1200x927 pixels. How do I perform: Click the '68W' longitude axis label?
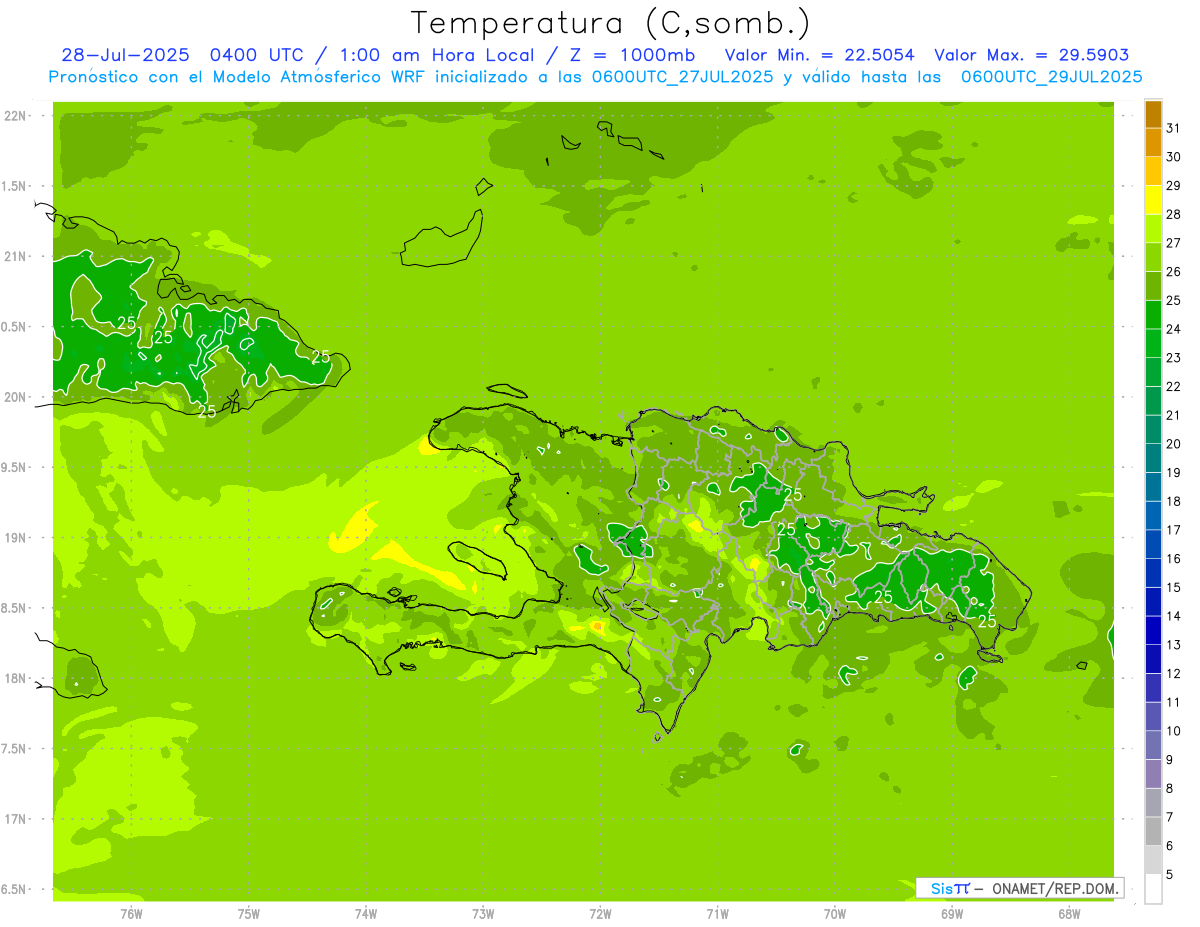pyautogui.click(x=1069, y=914)
